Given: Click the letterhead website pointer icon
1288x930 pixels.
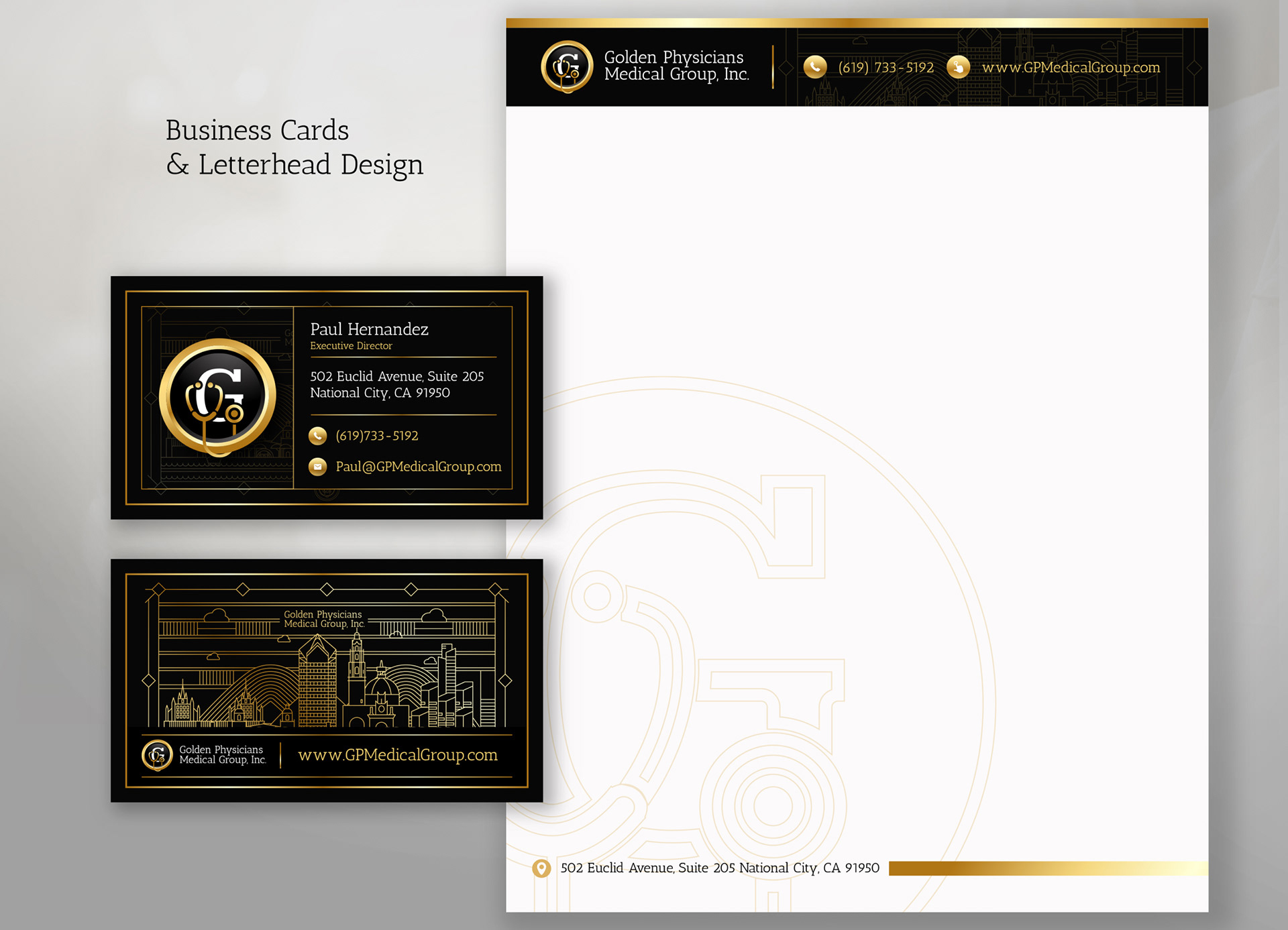Looking at the screenshot, I should coord(958,67).
